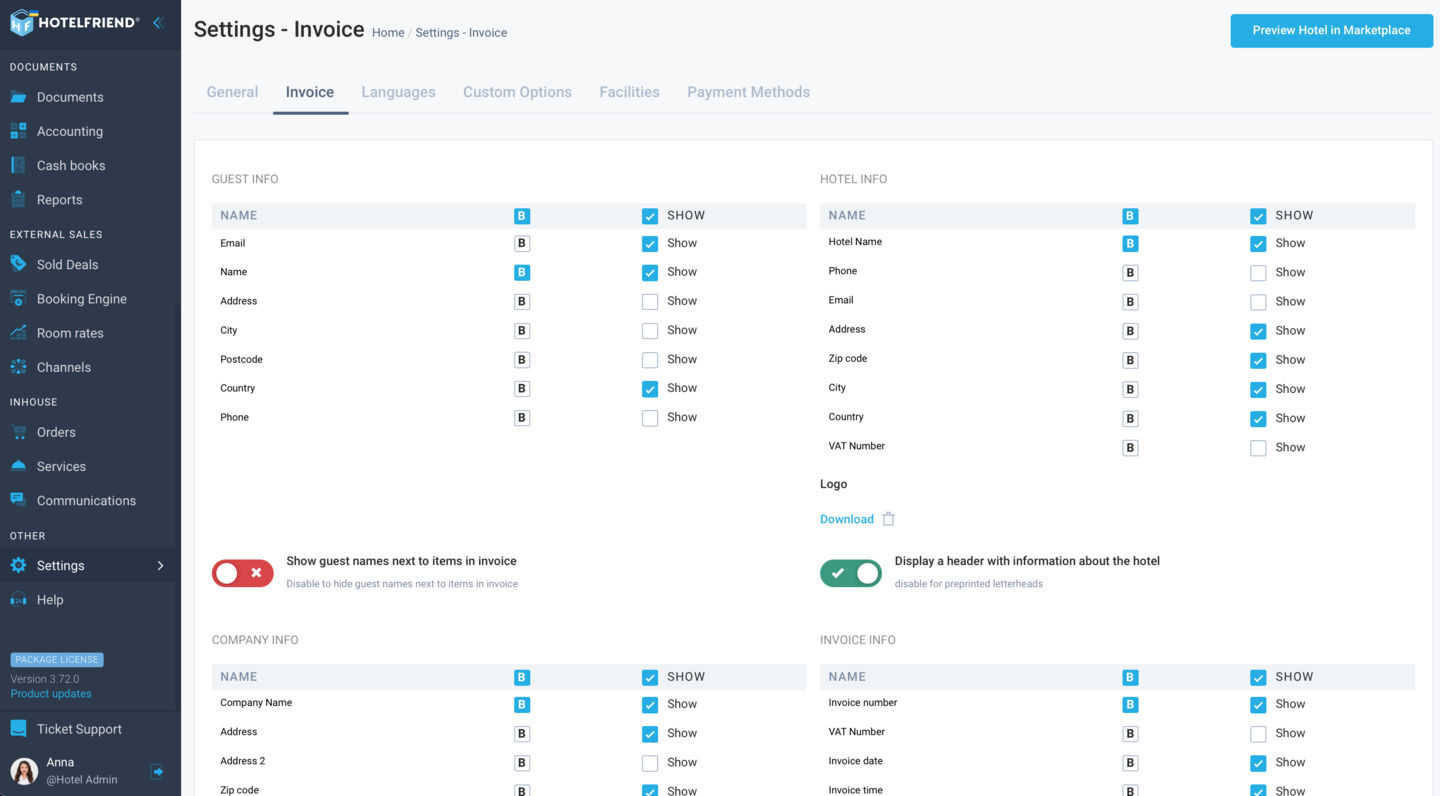The width and height of the screenshot is (1440, 796).
Task: Uncheck Show for Invoice date
Action: click(1258, 762)
